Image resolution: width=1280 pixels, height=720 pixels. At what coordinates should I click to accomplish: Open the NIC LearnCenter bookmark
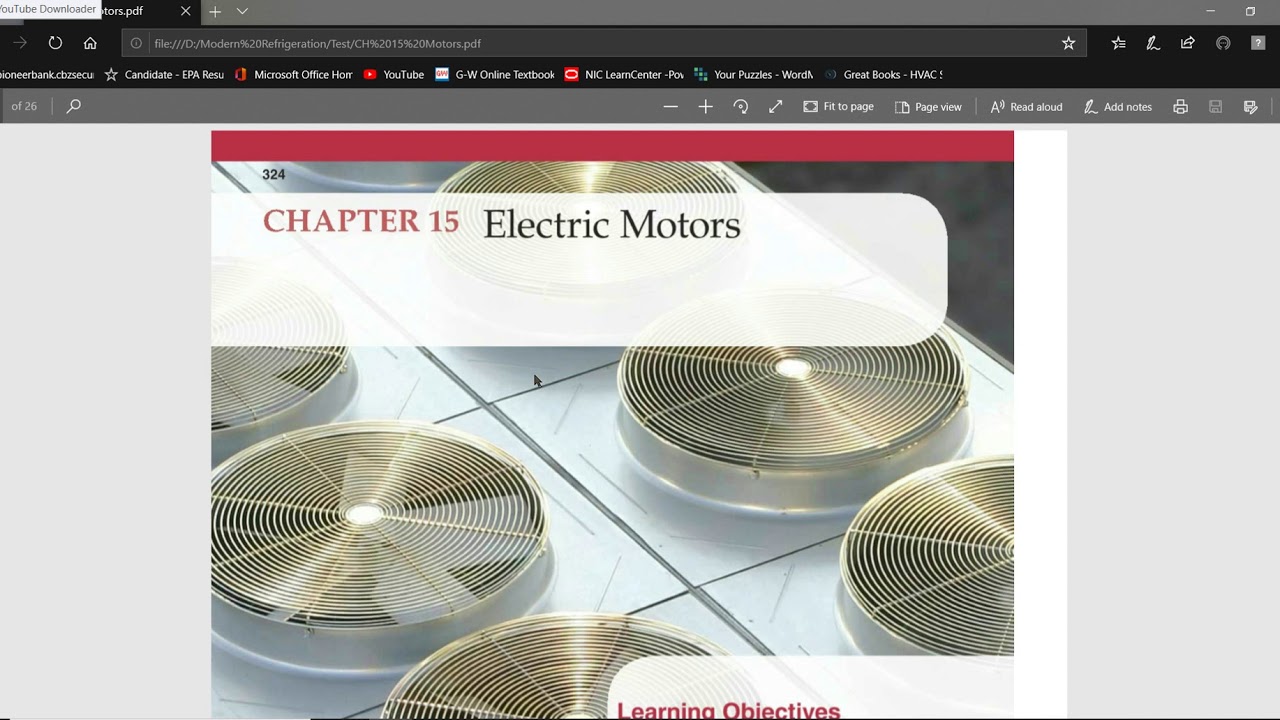click(x=625, y=74)
